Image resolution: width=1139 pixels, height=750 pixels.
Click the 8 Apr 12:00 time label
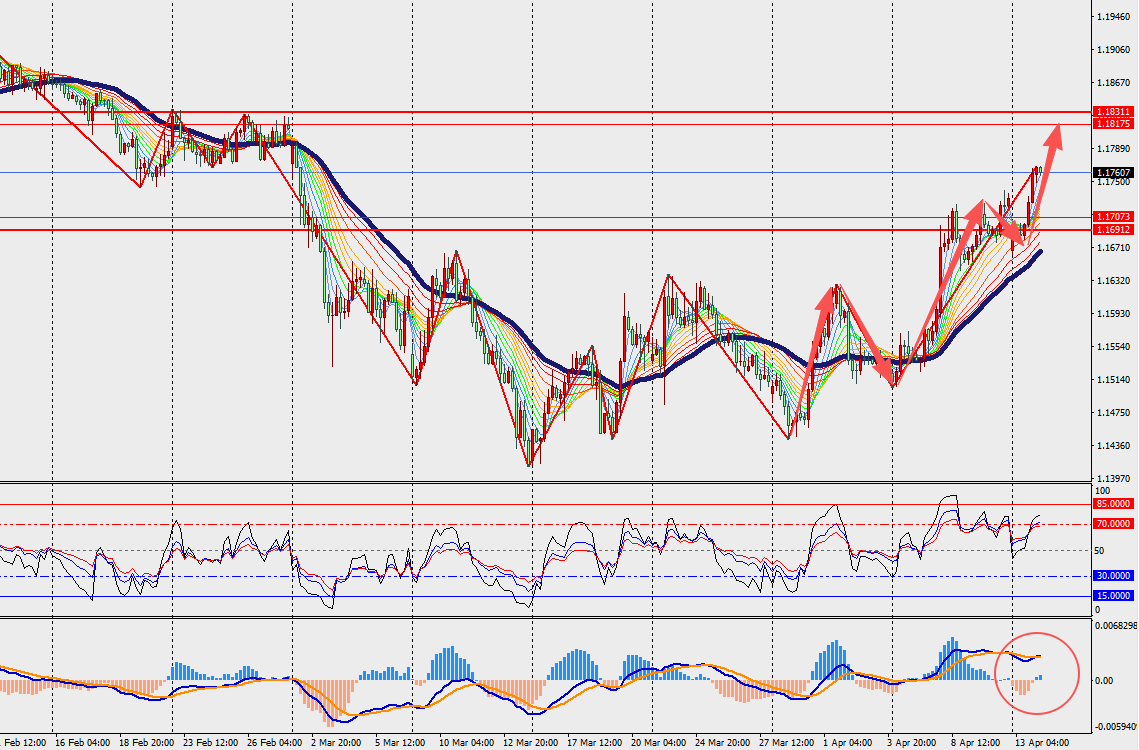click(977, 743)
